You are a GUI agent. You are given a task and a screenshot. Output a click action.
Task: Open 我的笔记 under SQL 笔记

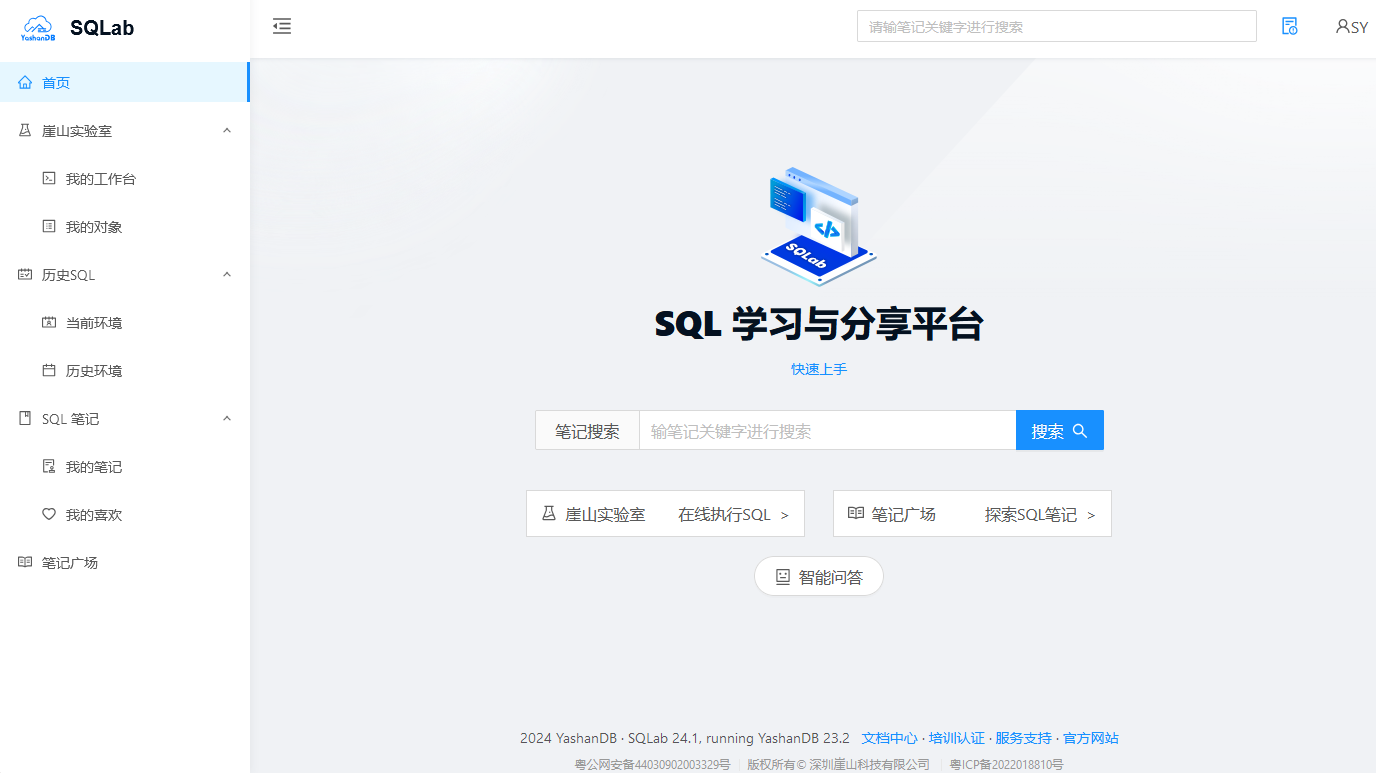(124, 467)
